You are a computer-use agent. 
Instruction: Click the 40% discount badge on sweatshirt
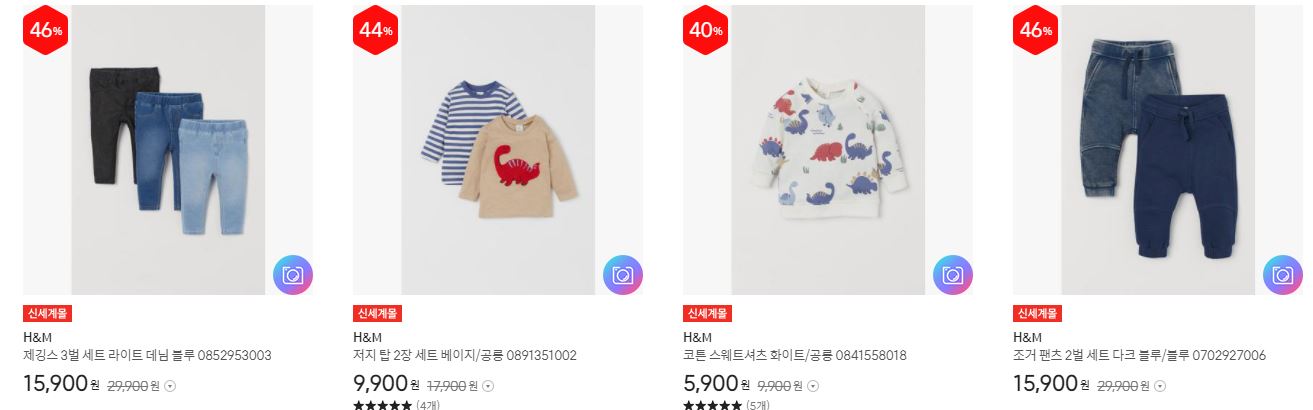pyautogui.click(x=705, y=31)
